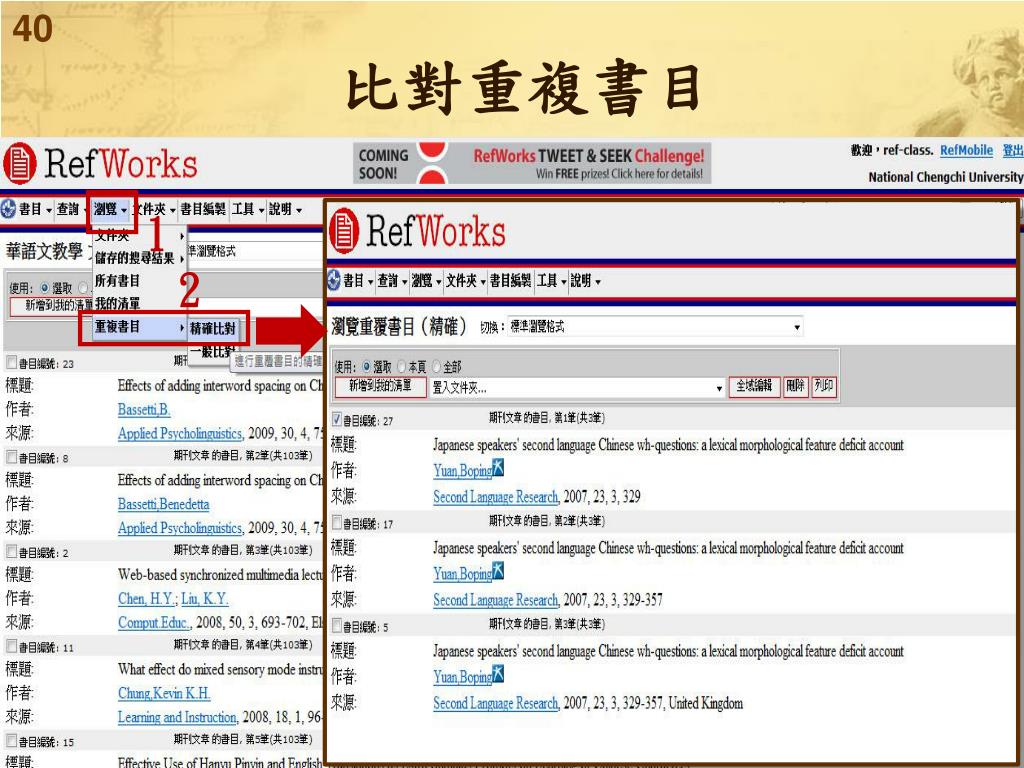This screenshot has height=768, width=1024.
Task: Open the Second Language Research link in record 5
Action: [x=496, y=703]
